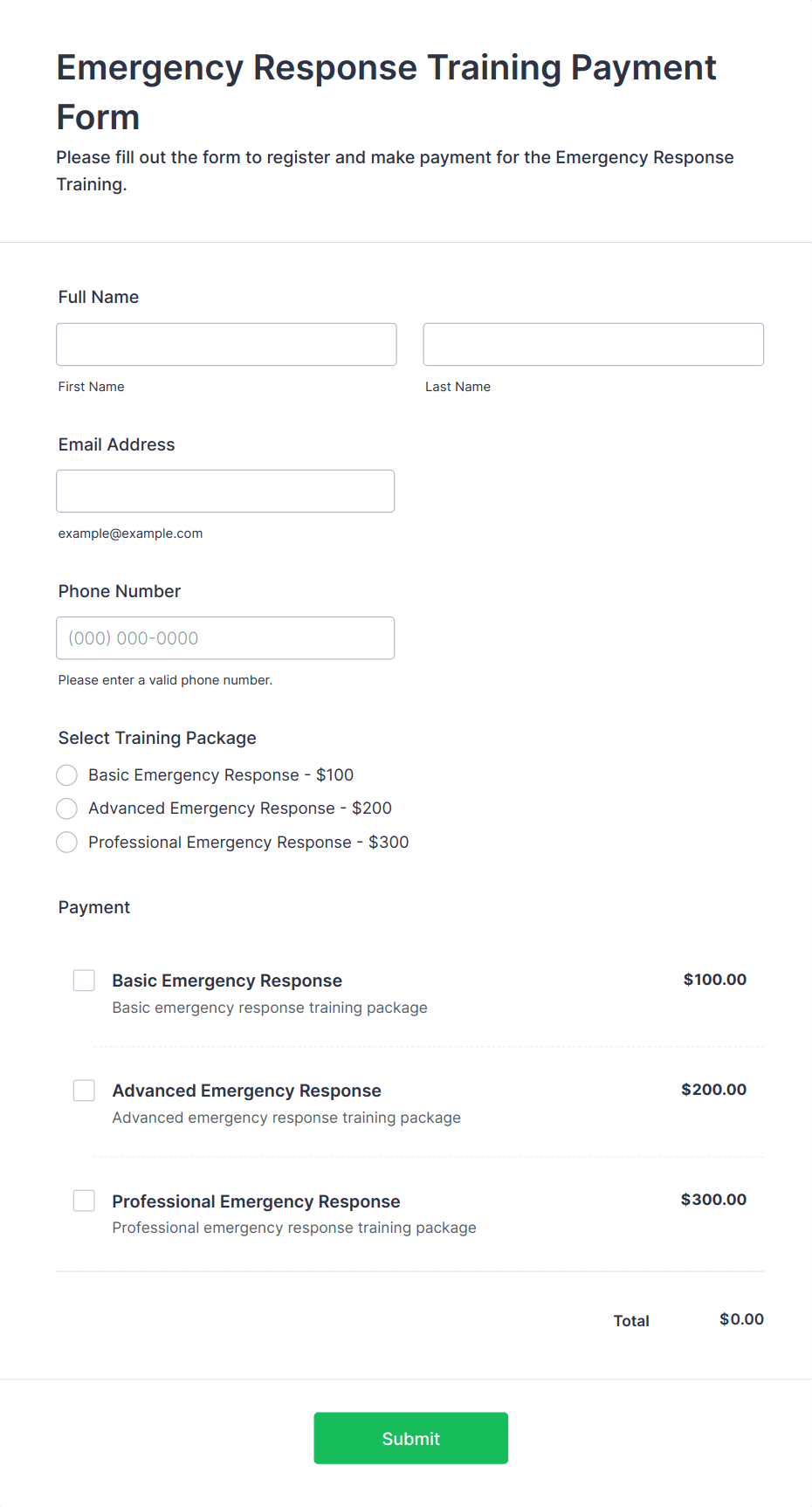Viewport: 812px width, 1507px height.
Task: Focus the Email Address text box
Action: click(x=225, y=491)
